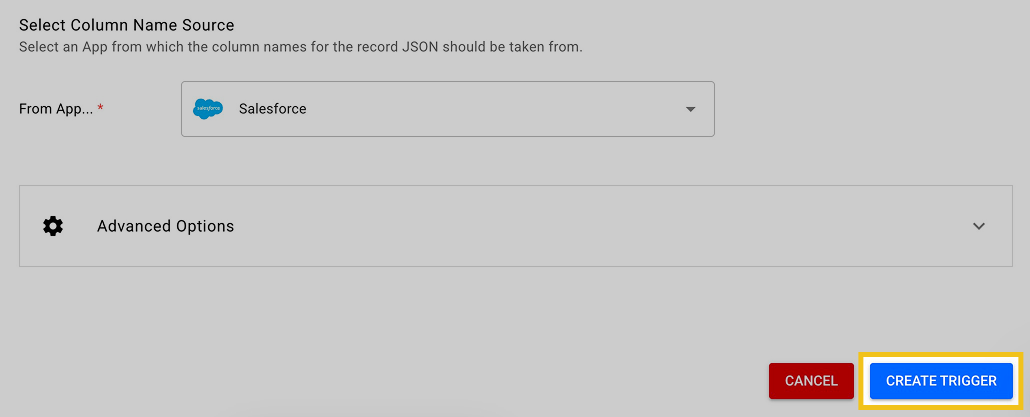This screenshot has width=1030, height=417.
Task: Click the word "CREATE" on the blue button
Action: point(911,381)
